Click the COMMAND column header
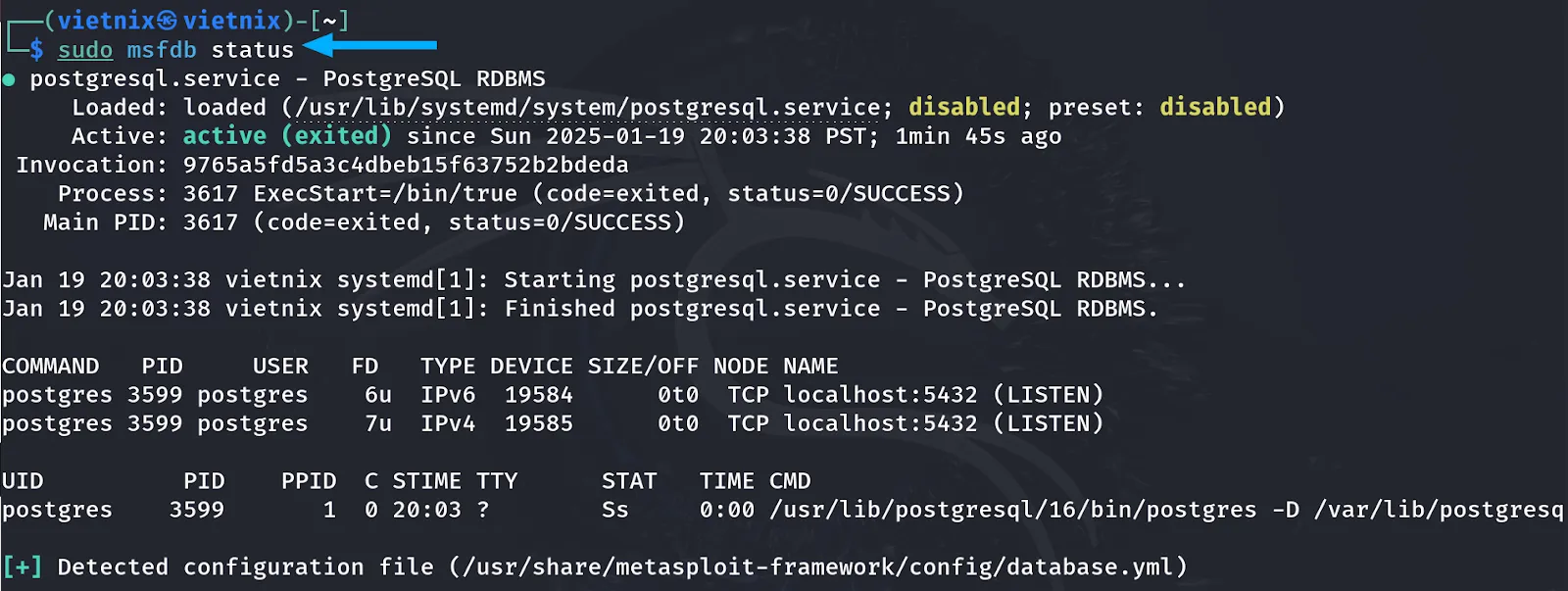The height and width of the screenshot is (591, 1568). pos(50,367)
